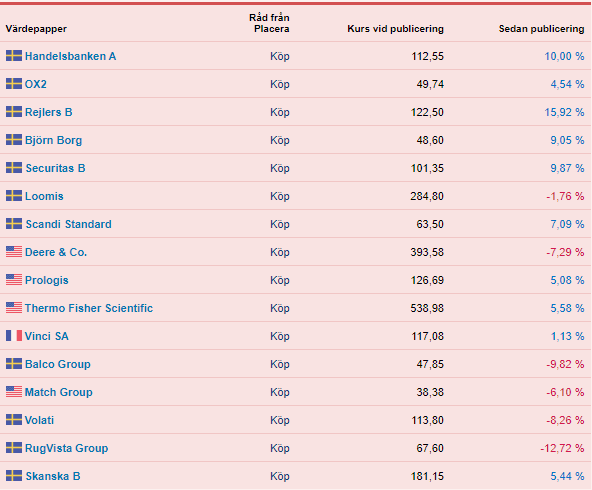
Task: Click the 9,87 % value for Securitas B
Action: (x=567, y=168)
